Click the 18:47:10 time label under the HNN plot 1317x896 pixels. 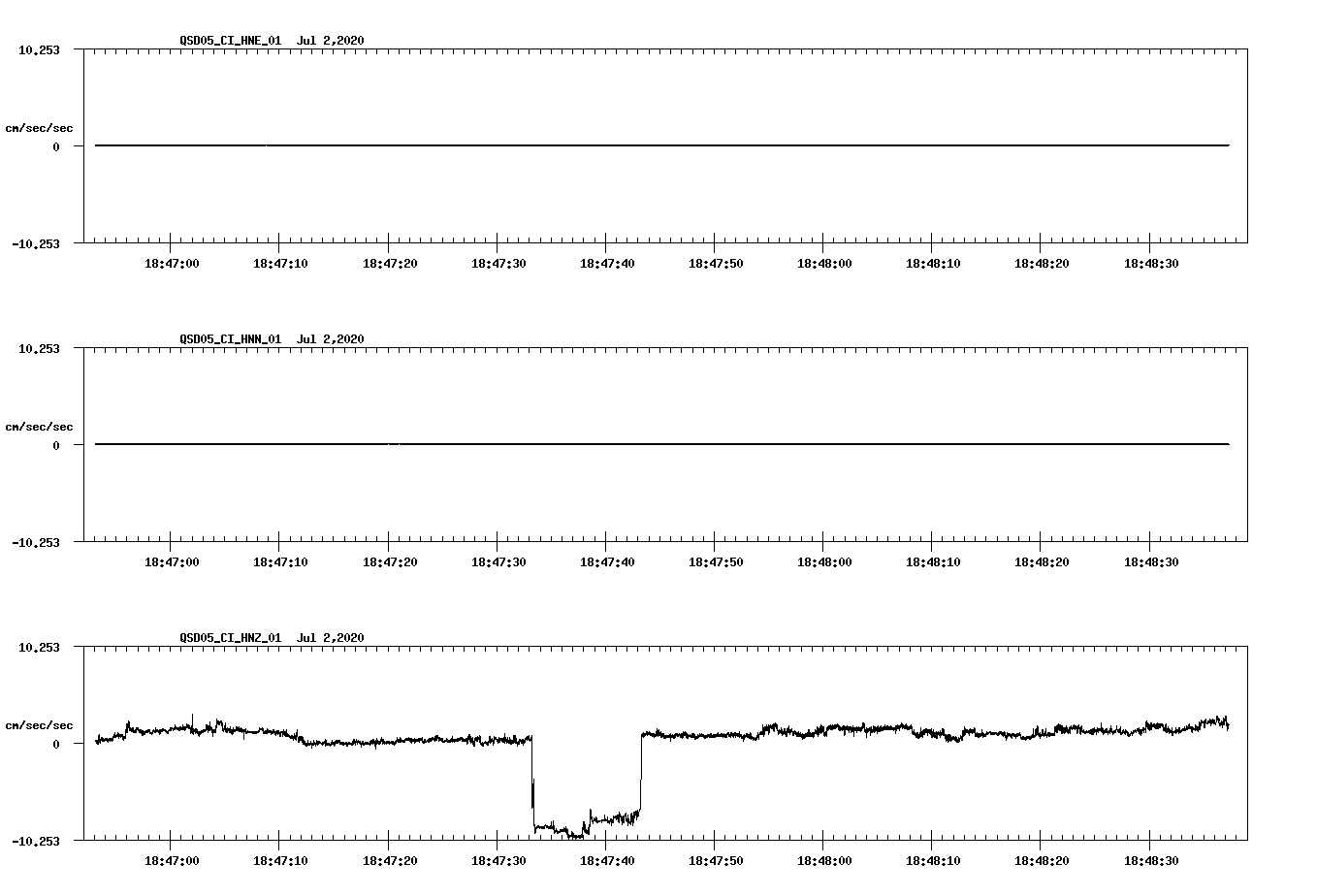280,562
